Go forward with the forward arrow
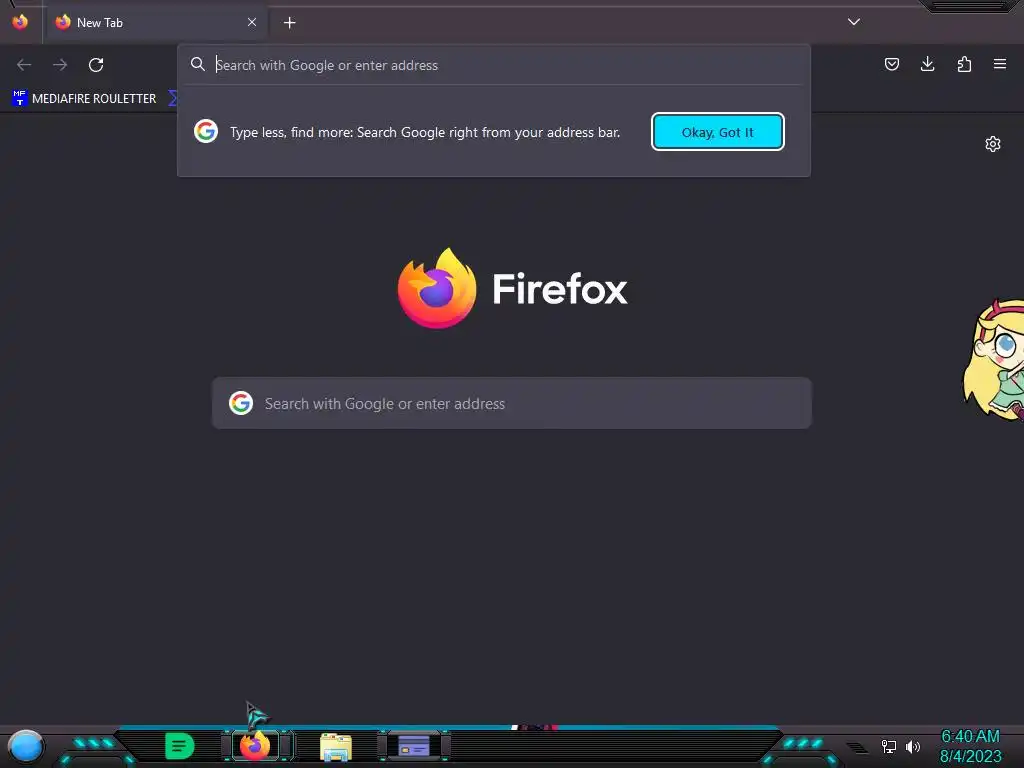 (60, 65)
